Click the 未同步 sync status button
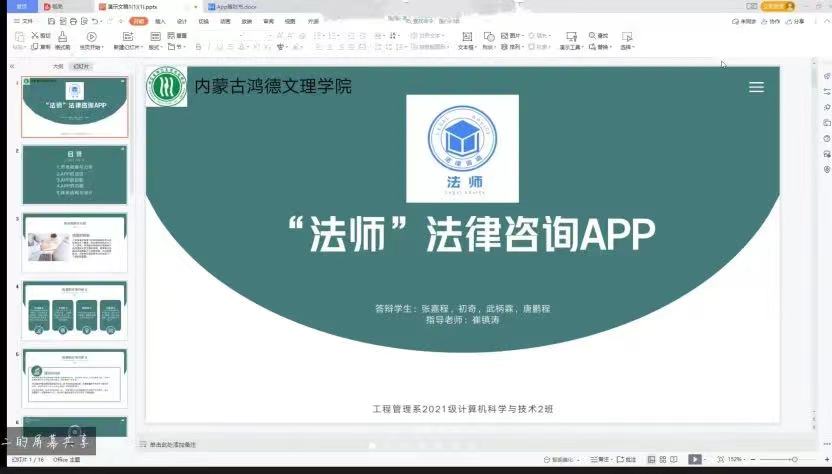832x474 pixels. pyautogui.click(x=744, y=22)
